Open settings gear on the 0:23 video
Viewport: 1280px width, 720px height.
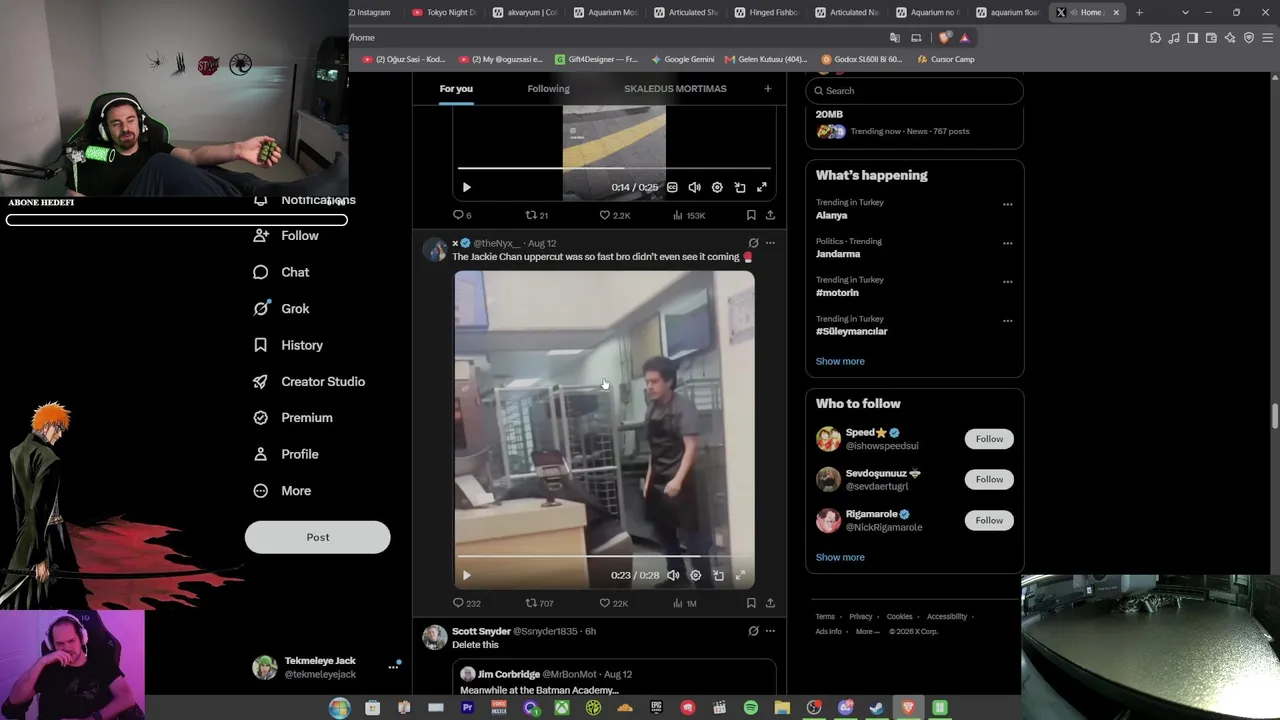(x=695, y=575)
